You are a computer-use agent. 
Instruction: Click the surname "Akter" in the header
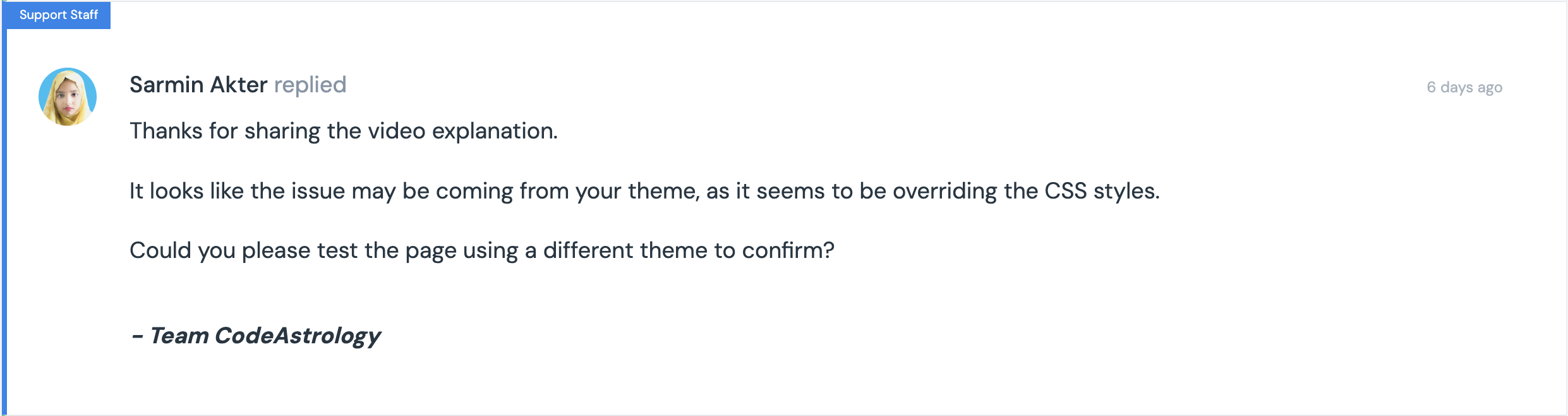coord(239,85)
